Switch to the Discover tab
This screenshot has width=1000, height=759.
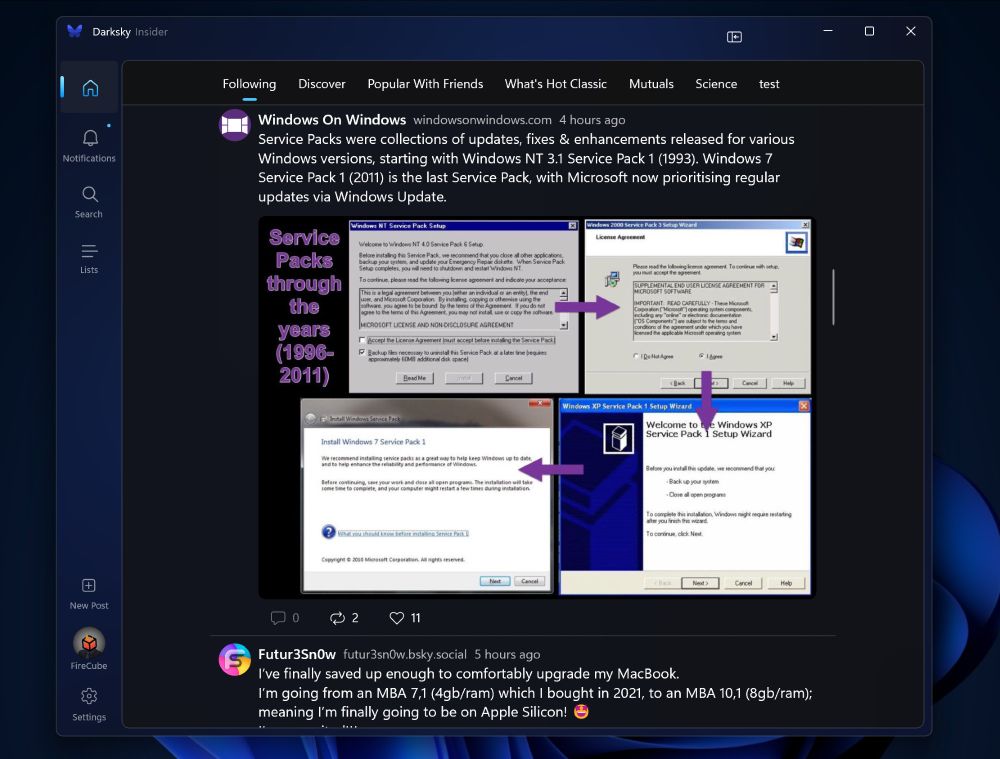(x=321, y=84)
